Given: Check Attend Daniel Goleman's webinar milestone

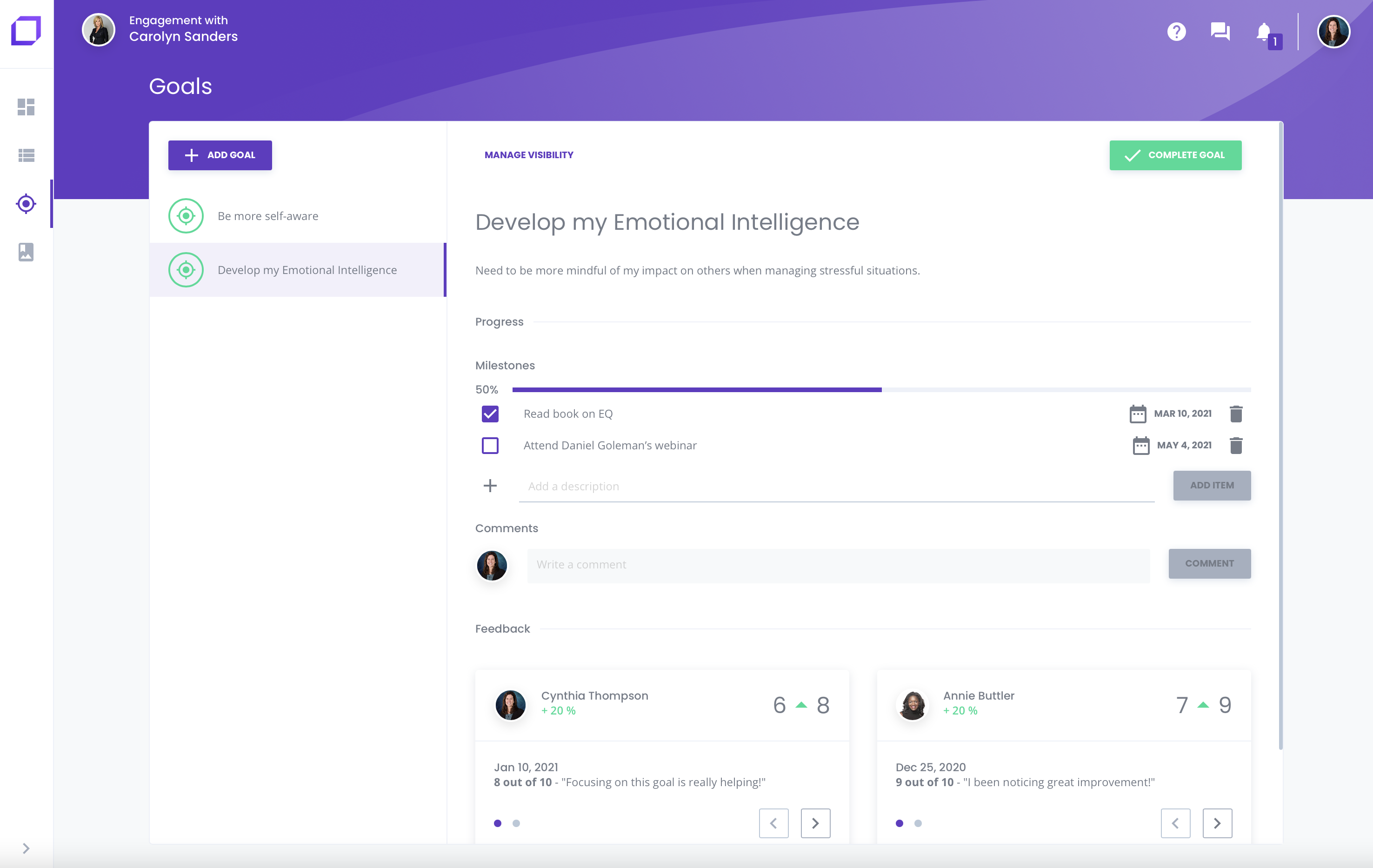Looking at the screenshot, I should click(490, 446).
